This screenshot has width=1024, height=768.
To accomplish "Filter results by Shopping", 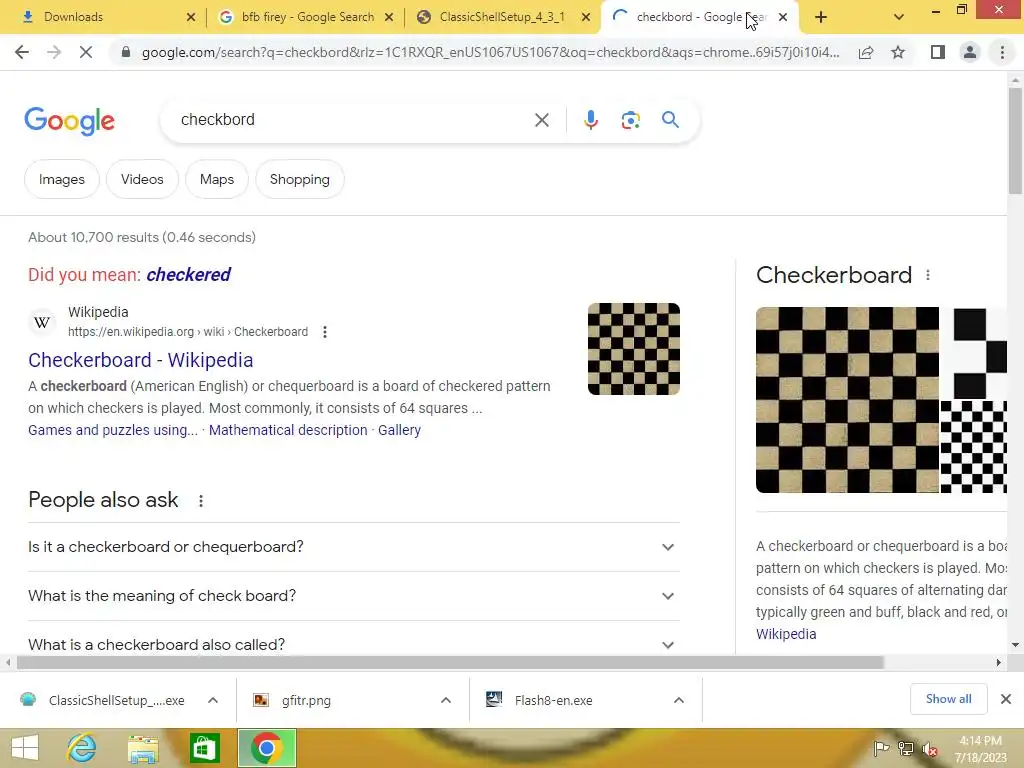I will coord(300,179).
